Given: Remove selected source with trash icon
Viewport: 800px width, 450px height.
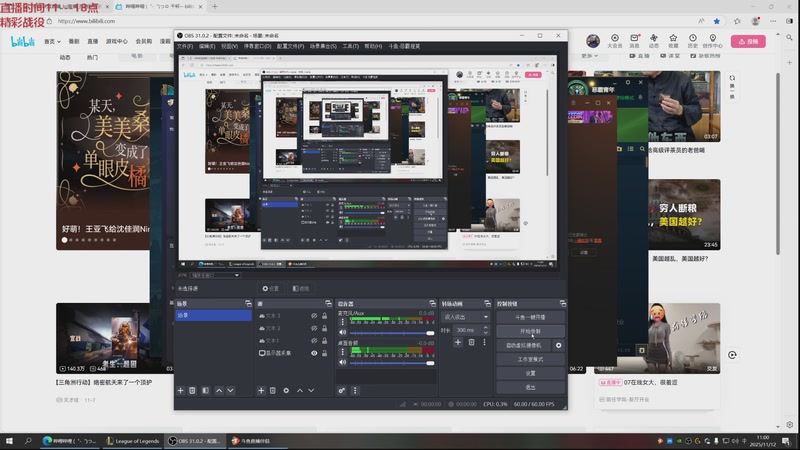Looking at the screenshot, I should pyautogui.click(x=273, y=390).
